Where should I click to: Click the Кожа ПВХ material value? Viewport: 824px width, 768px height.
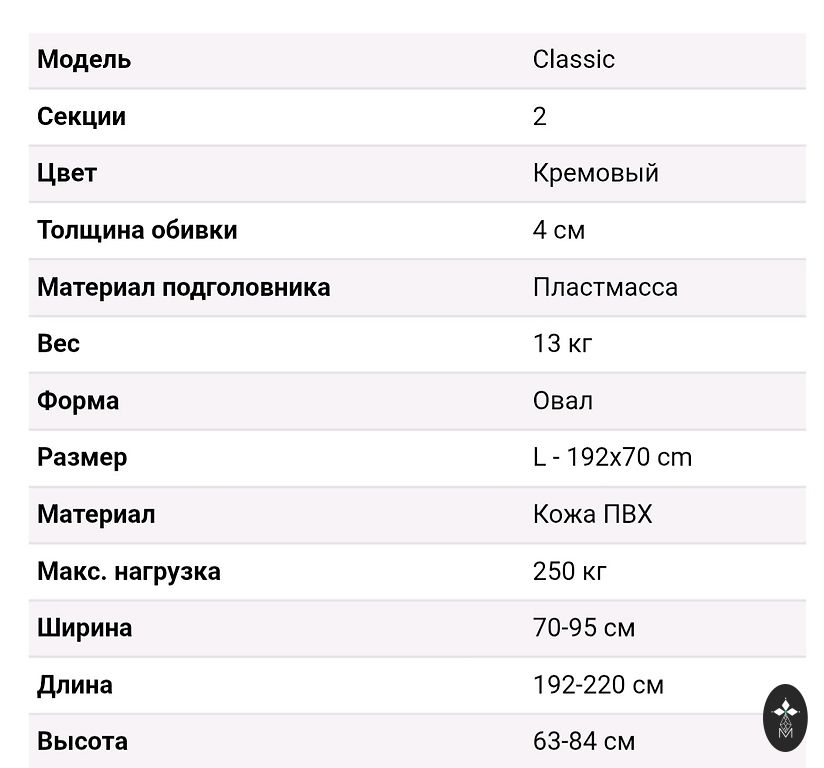click(x=592, y=514)
